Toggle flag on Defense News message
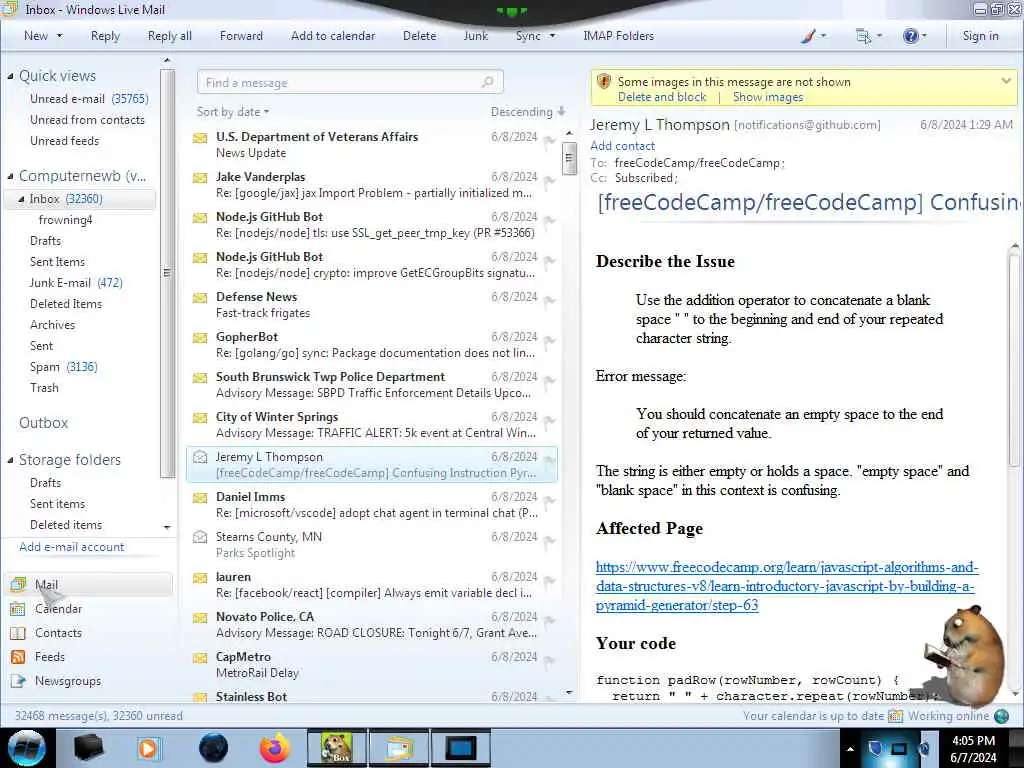The image size is (1024, 768). 549,301
